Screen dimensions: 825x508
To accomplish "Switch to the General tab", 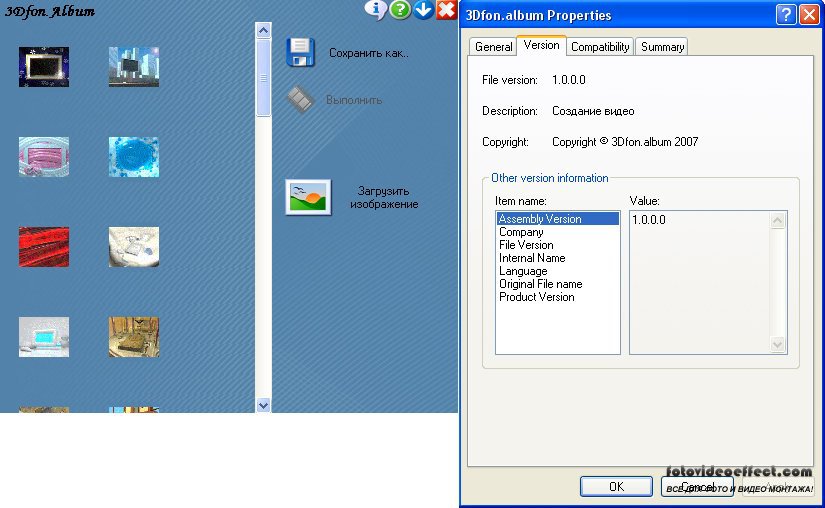I will 493,47.
